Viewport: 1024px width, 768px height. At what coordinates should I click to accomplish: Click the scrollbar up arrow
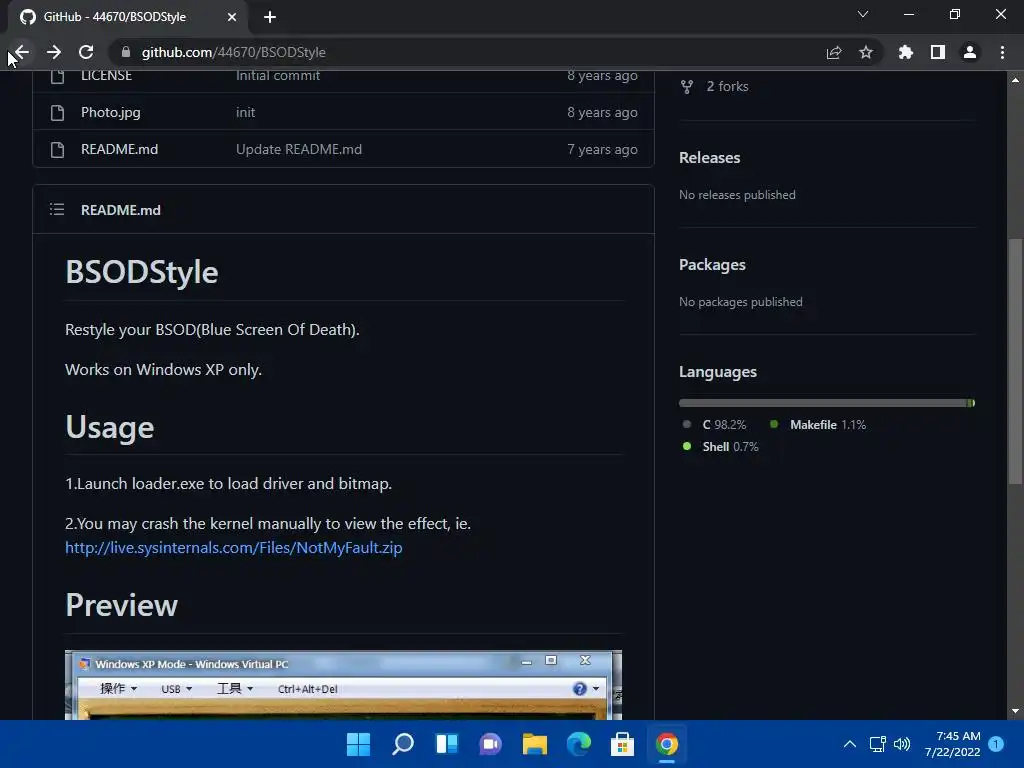(x=1015, y=80)
